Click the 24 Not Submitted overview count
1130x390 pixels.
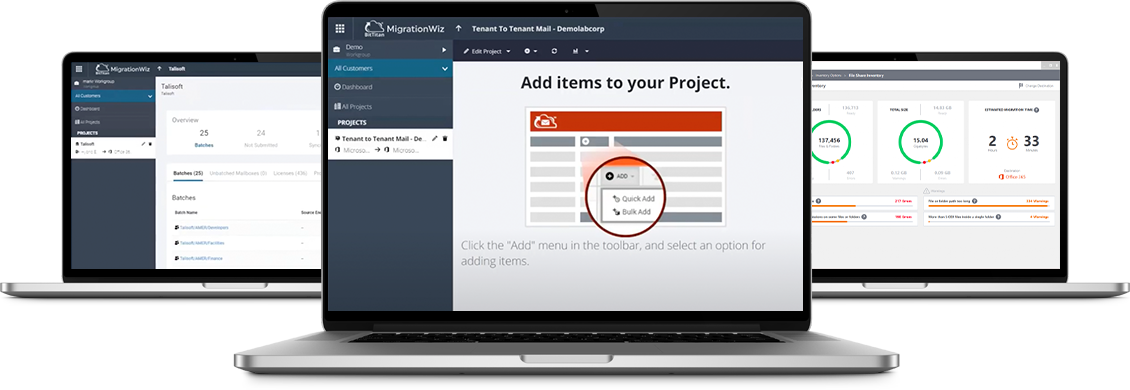point(261,138)
